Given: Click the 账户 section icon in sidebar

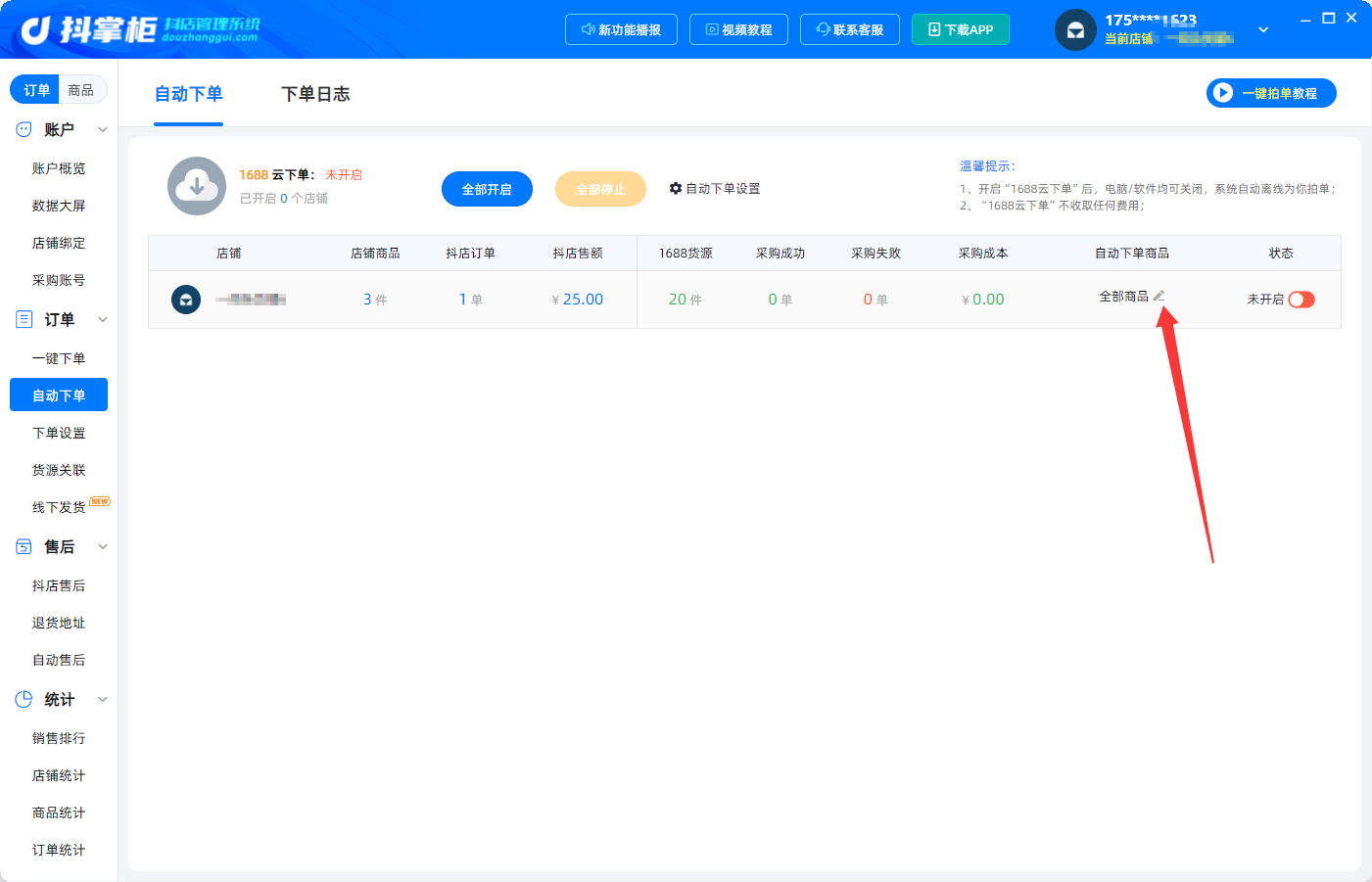Looking at the screenshot, I should (x=24, y=129).
